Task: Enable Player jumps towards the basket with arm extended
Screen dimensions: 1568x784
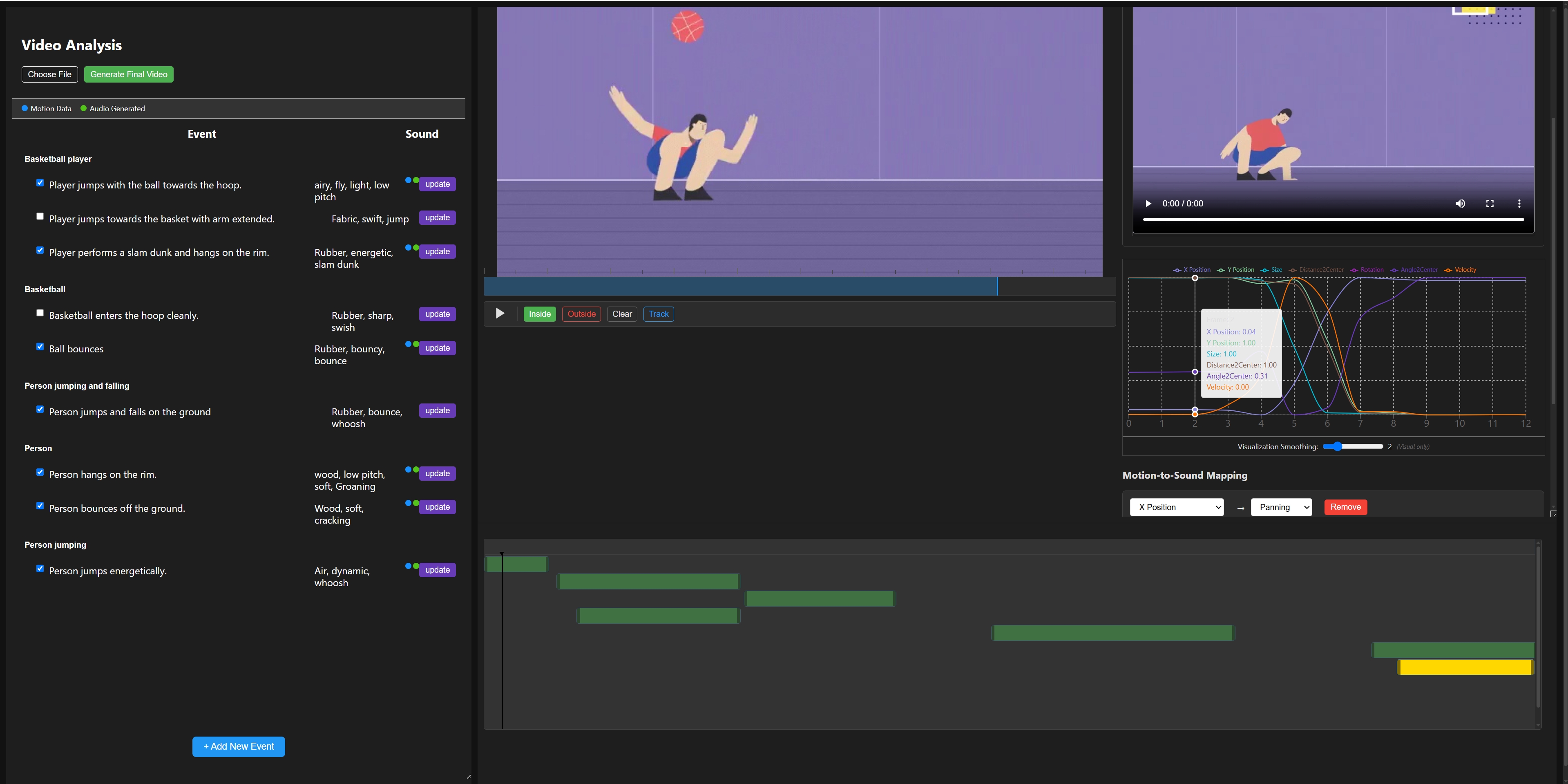Action: (40, 216)
